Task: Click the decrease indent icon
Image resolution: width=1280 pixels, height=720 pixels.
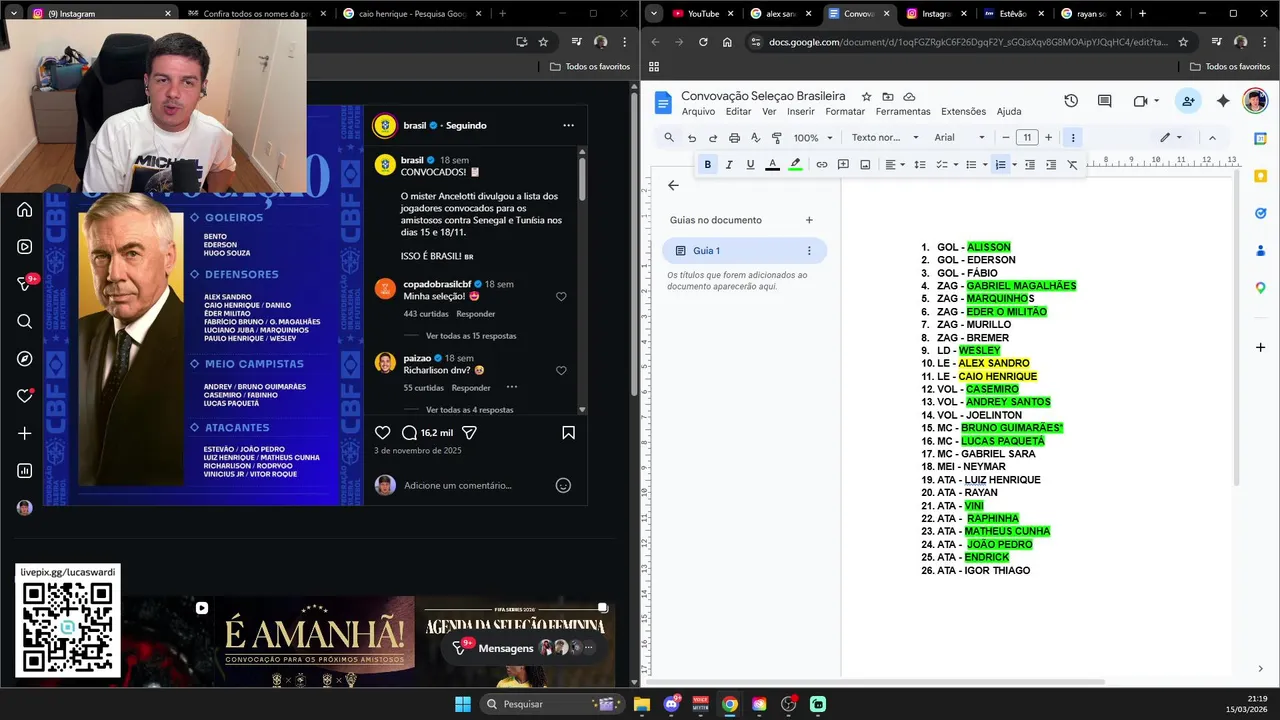Action: [x=1030, y=165]
